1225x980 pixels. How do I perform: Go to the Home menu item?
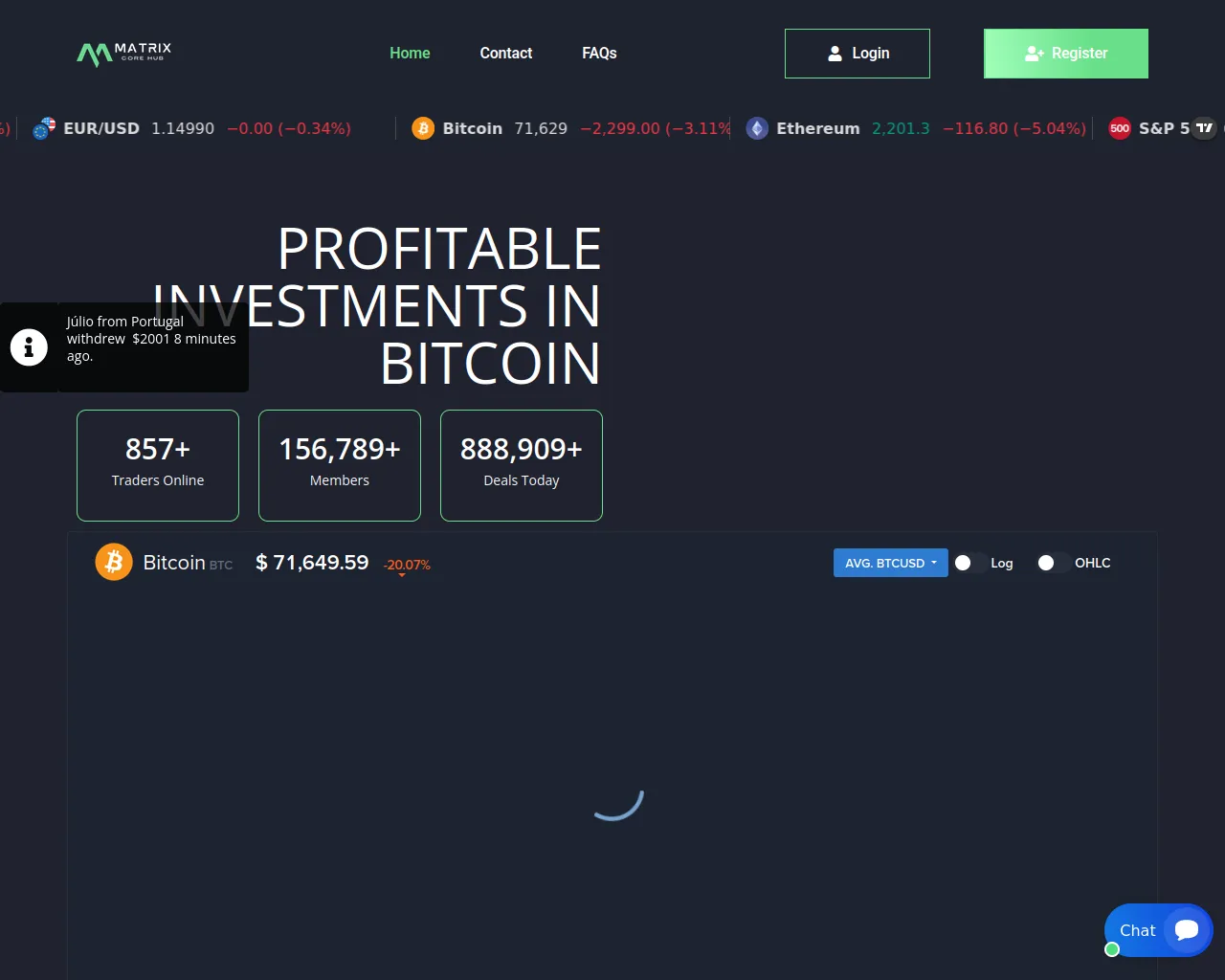click(410, 54)
